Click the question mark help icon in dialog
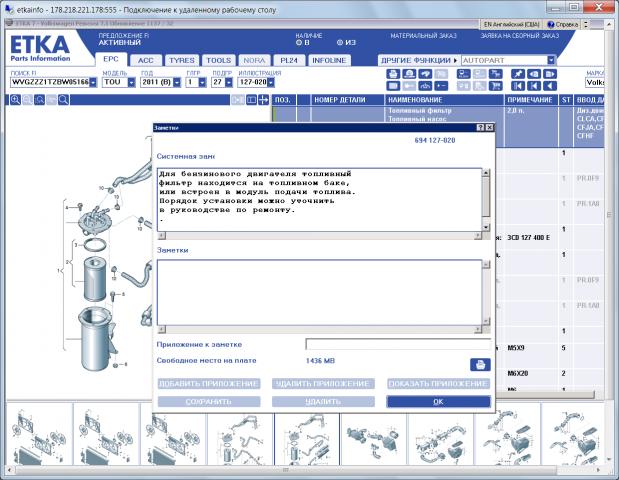Screen dimensions: 619x480 480,127
